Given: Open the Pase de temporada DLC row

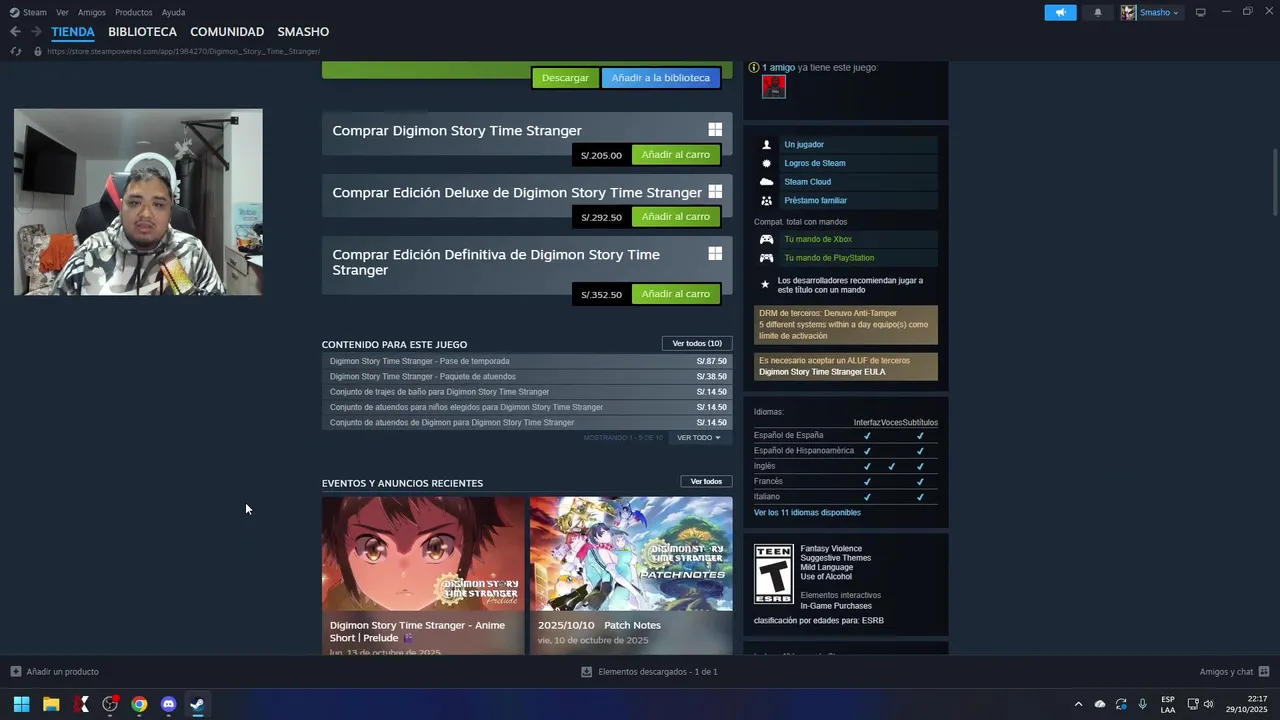Looking at the screenshot, I should (x=527, y=361).
